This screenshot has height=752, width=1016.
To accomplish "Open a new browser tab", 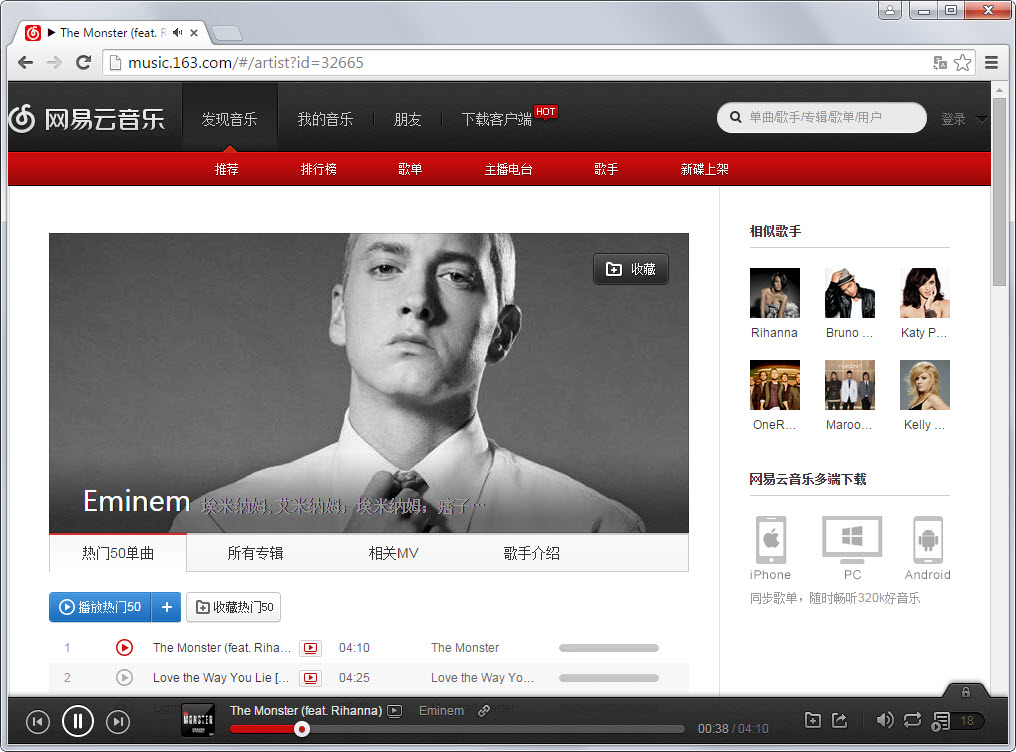I will click(x=227, y=33).
